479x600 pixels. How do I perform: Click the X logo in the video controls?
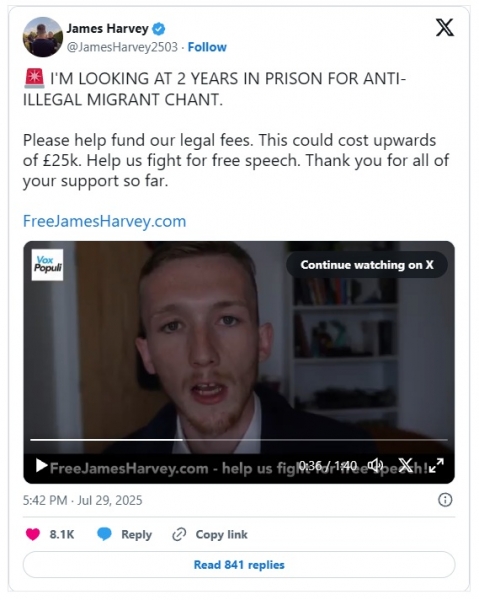tap(405, 465)
